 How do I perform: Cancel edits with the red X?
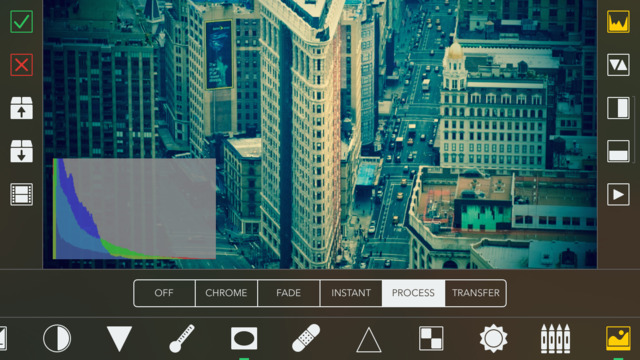(21, 65)
